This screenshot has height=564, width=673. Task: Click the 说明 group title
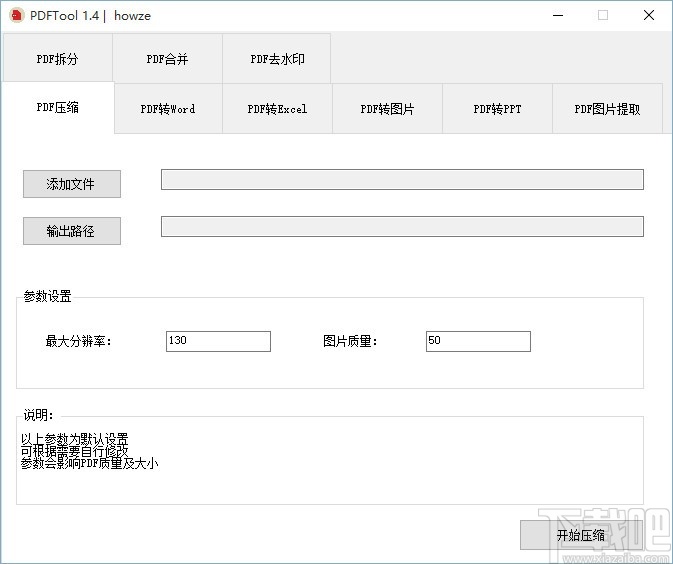pyautogui.click(x=39, y=415)
